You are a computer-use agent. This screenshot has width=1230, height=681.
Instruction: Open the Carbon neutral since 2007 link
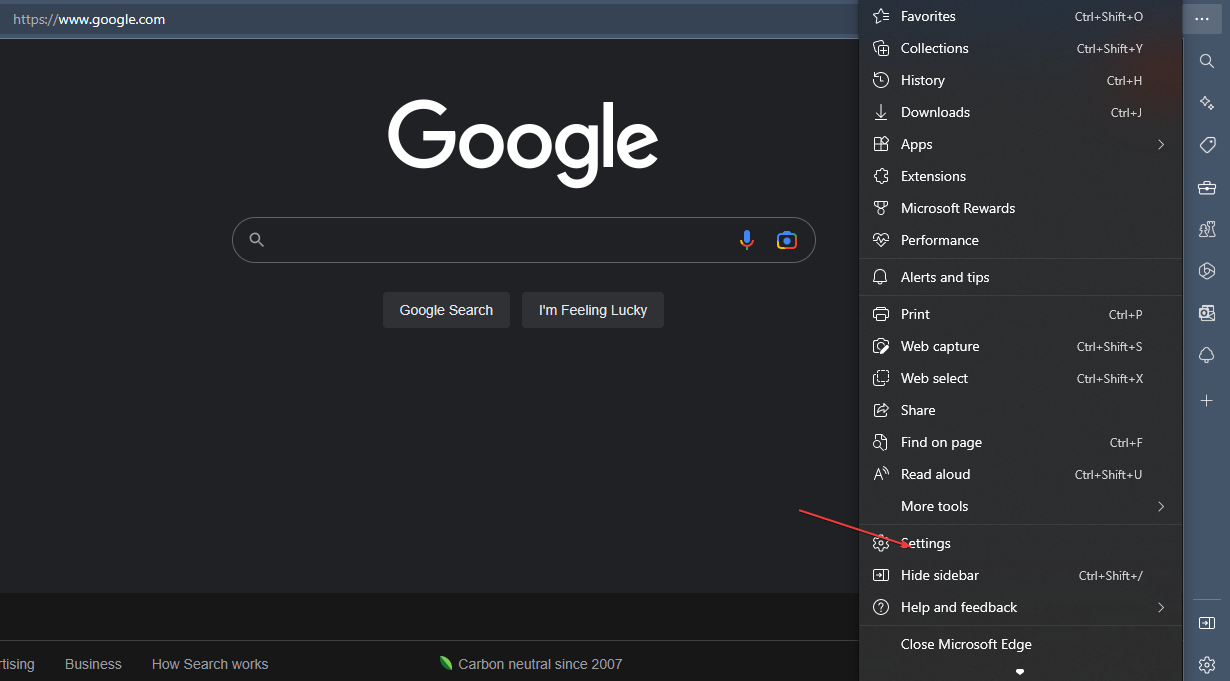pos(531,664)
